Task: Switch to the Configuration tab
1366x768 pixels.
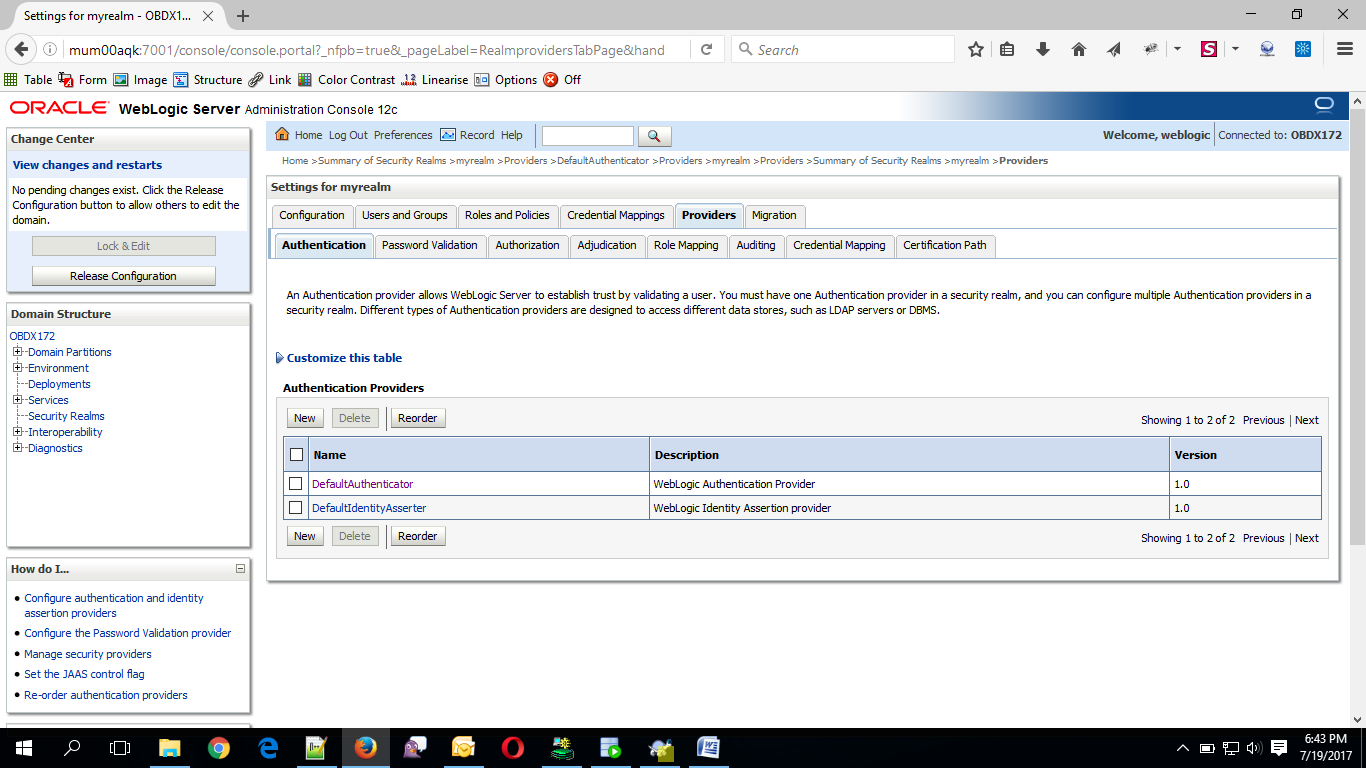Action: coord(312,215)
